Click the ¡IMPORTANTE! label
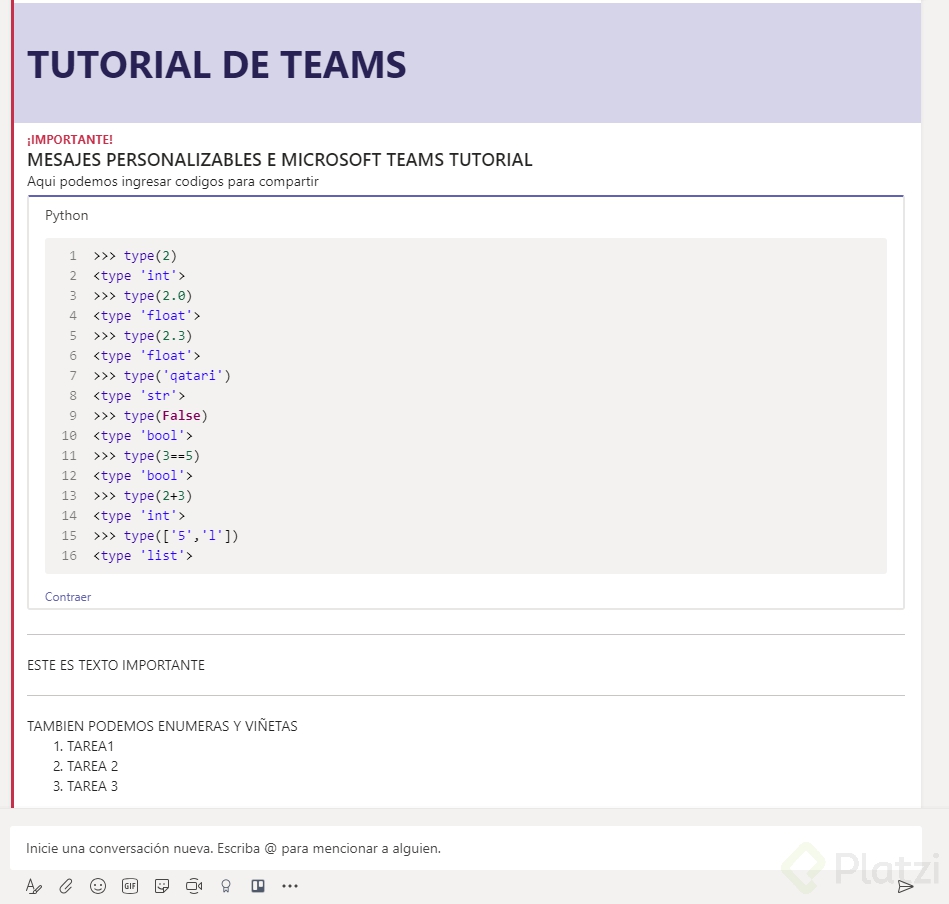This screenshot has height=904, width=949. (70, 140)
